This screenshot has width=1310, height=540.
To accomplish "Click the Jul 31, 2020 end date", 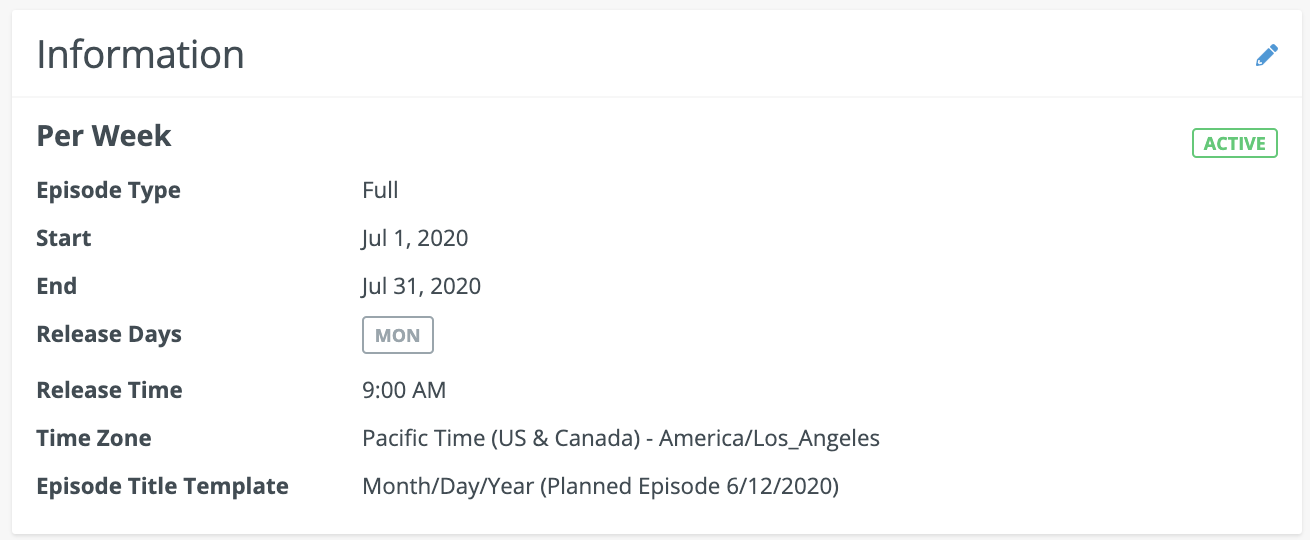I will point(421,286).
